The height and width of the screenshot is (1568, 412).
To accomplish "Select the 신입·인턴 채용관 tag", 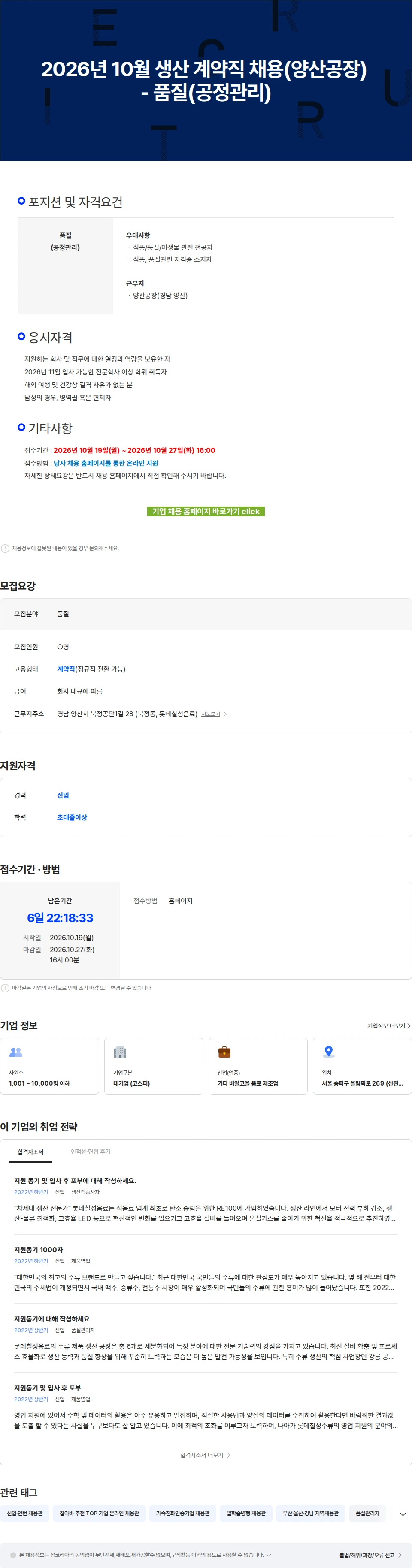I will [x=25, y=1513].
